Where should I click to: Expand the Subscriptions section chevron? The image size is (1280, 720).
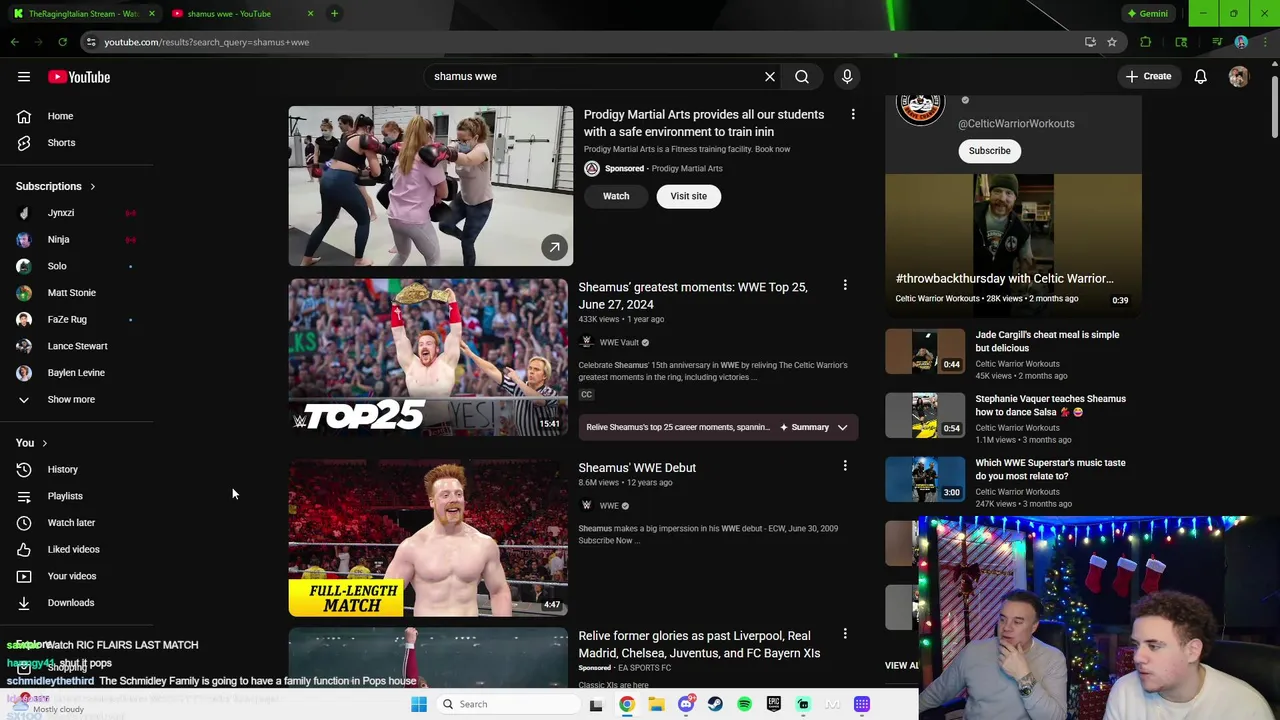point(92,186)
